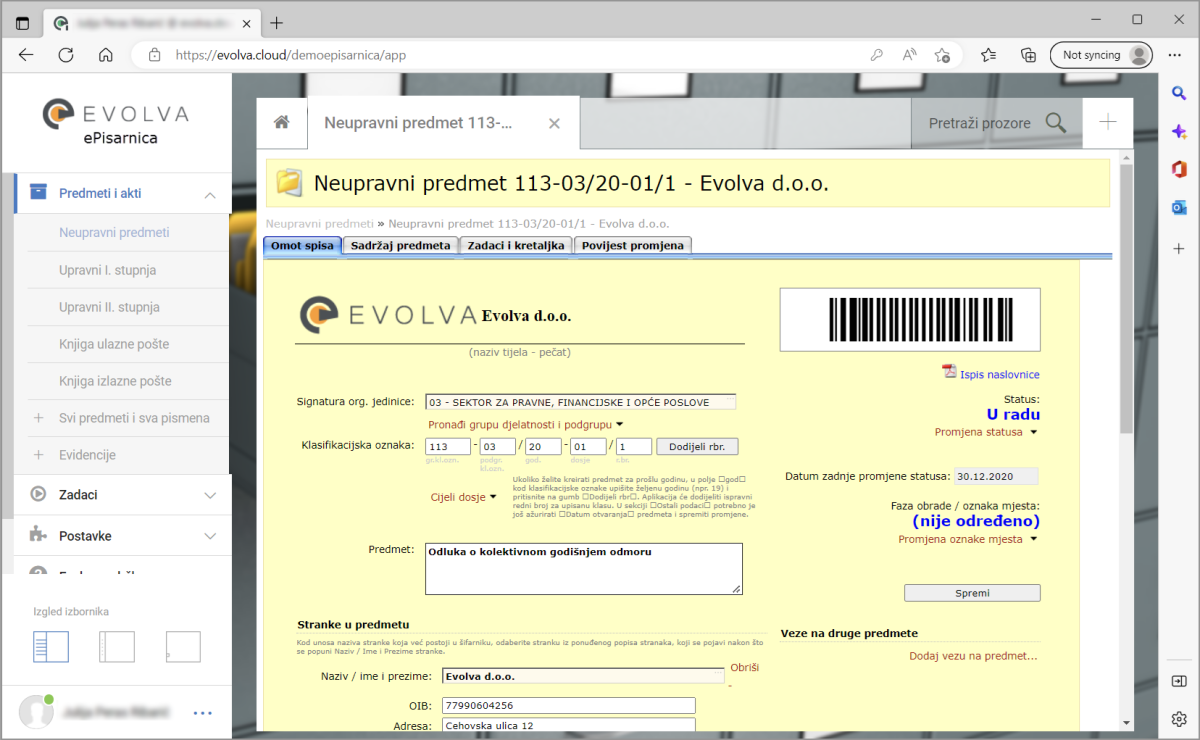Expand the Postavke menu section
The width and height of the screenshot is (1200, 740).
pos(210,536)
